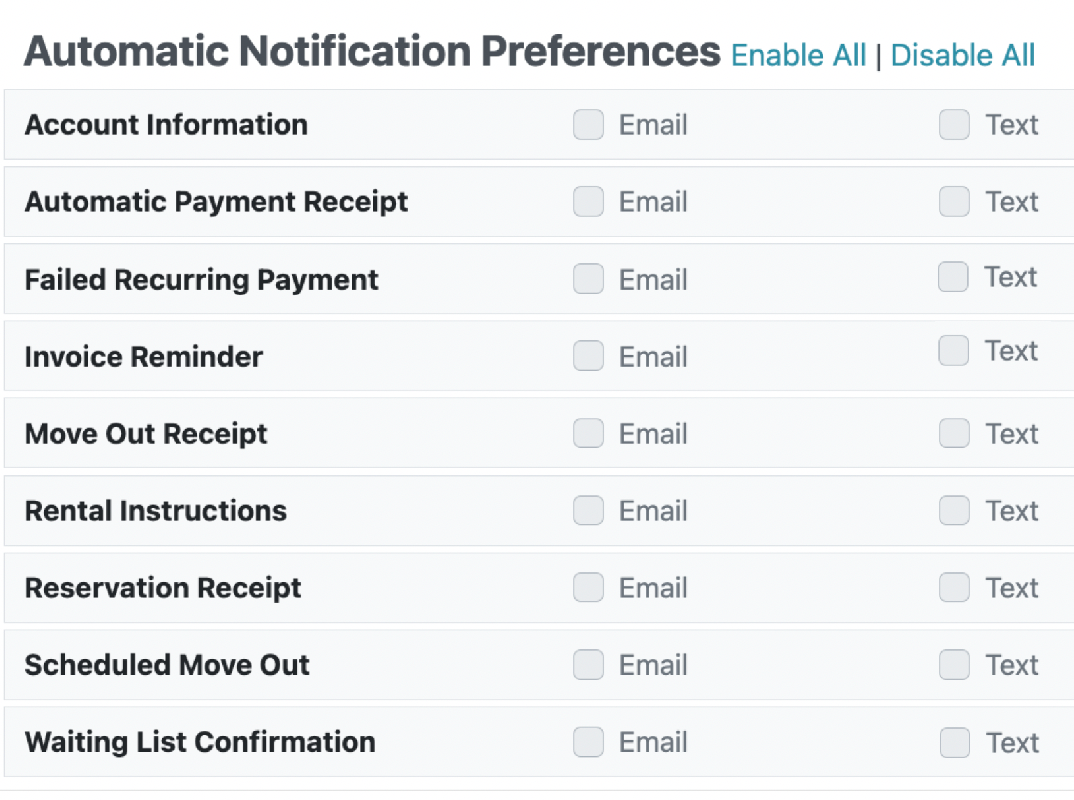The width and height of the screenshot is (1074, 800).
Task: Enable Text for Automatic Payment Receipt
Action: [x=954, y=202]
